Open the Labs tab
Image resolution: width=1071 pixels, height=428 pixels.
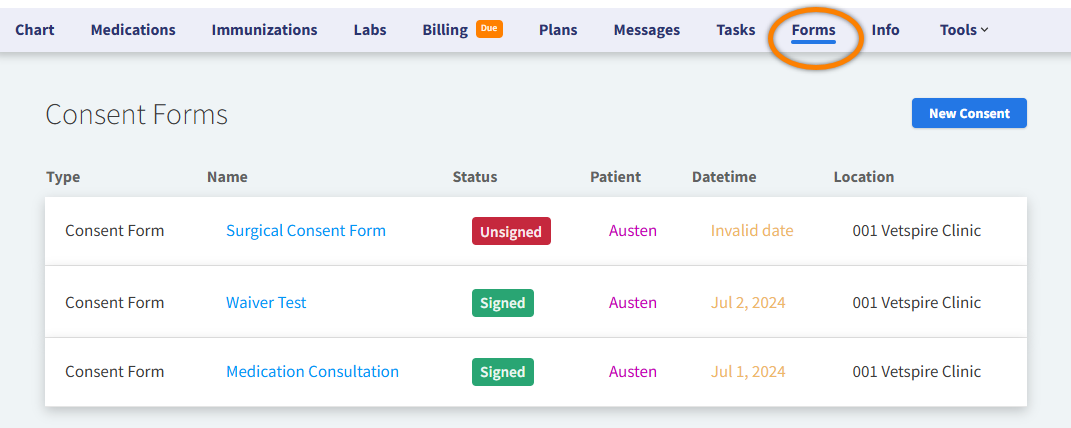tap(370, 30)
